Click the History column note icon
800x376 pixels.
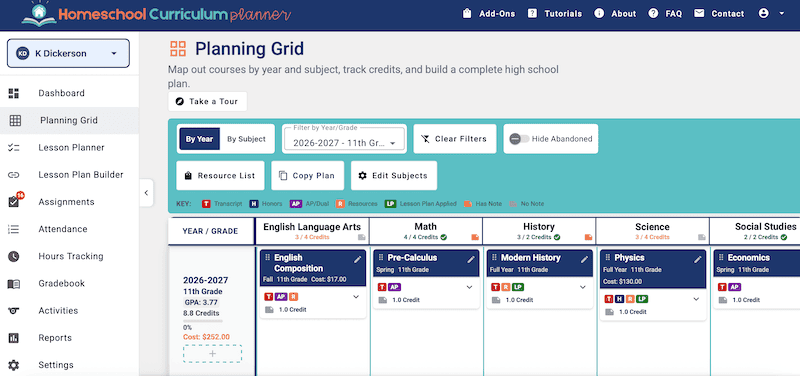pyautogui.click(x=588, y=237)
